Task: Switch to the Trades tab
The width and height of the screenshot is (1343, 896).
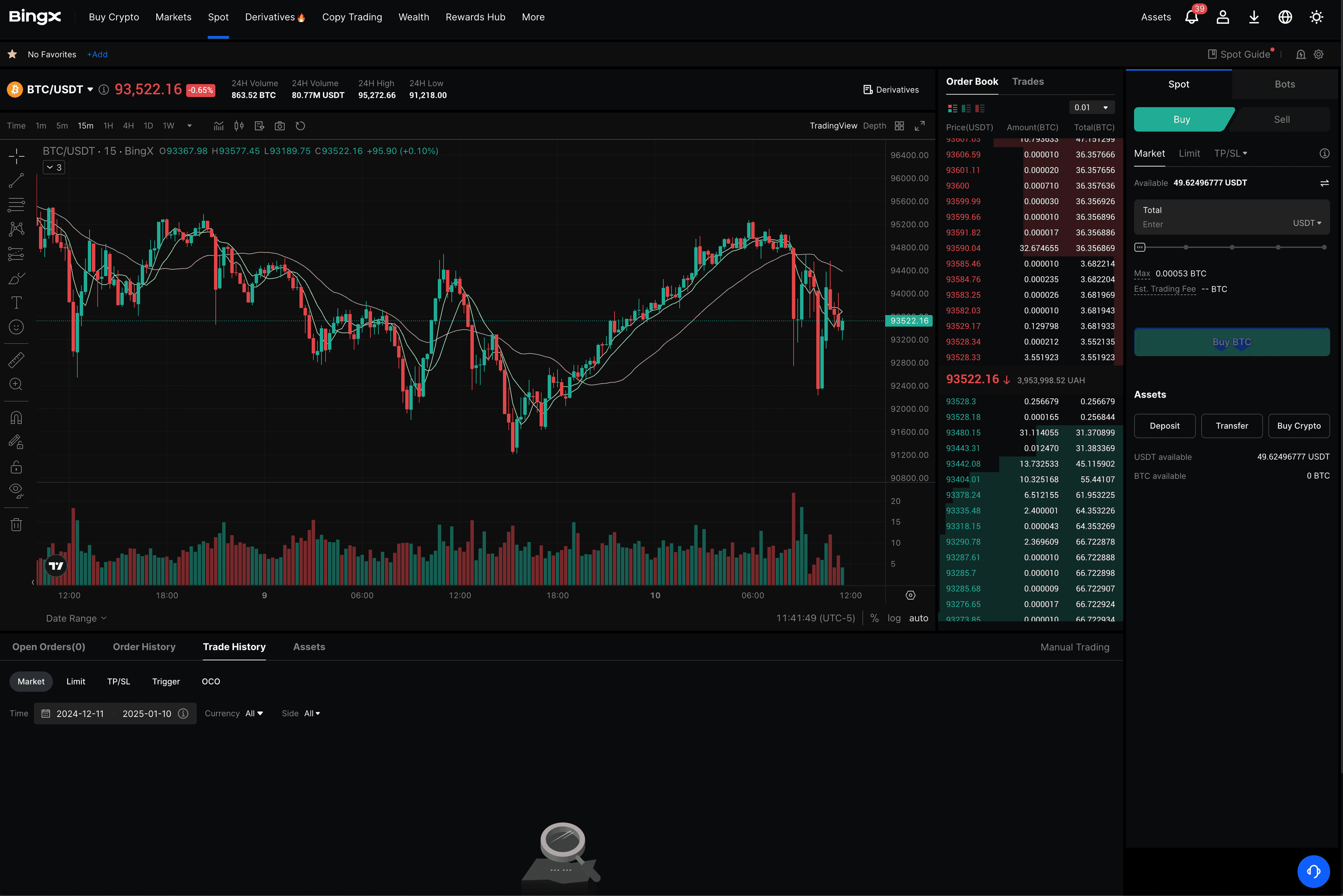Action: point(1028,82)
